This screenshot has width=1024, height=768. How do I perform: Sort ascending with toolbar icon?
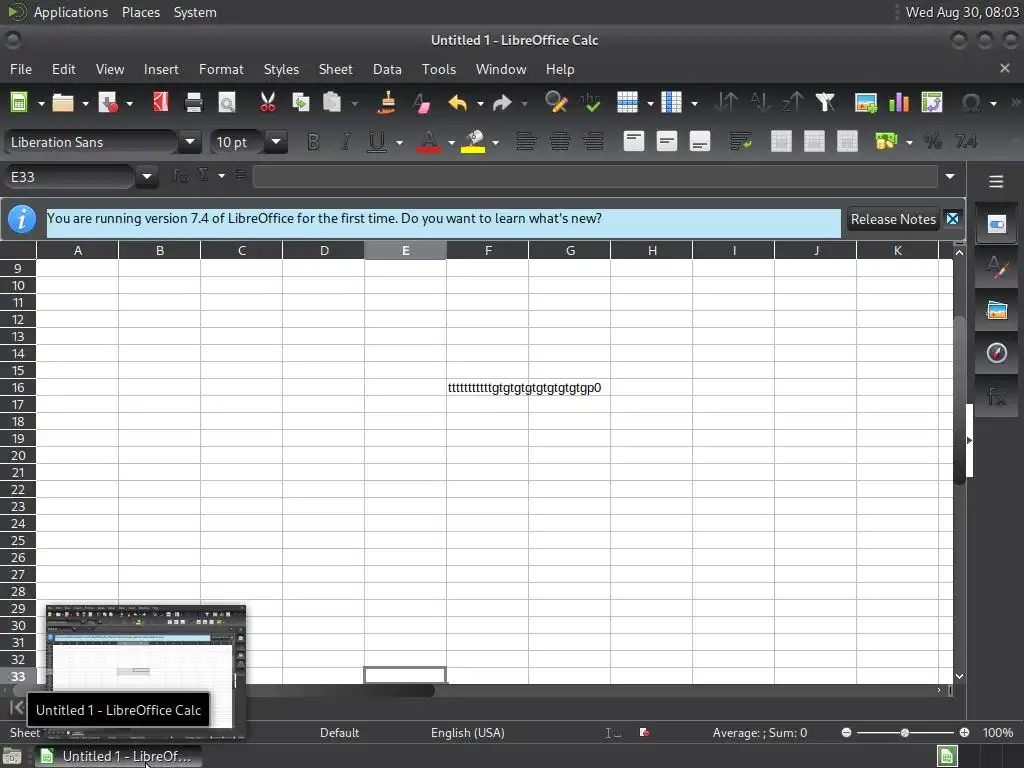pyautogui.click(x=760, y=103)
